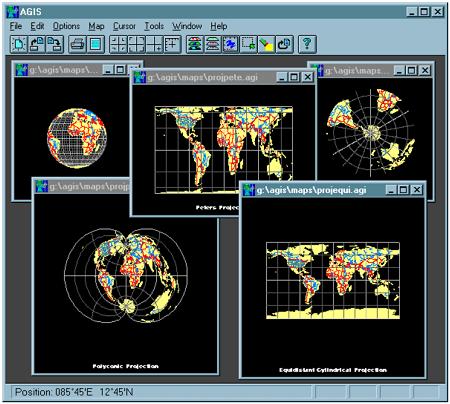Image resolution: width=450 pixels, height=404 pixels.
Task: Click the curved-arrow document refresh icon
Action: click(285, 44)
